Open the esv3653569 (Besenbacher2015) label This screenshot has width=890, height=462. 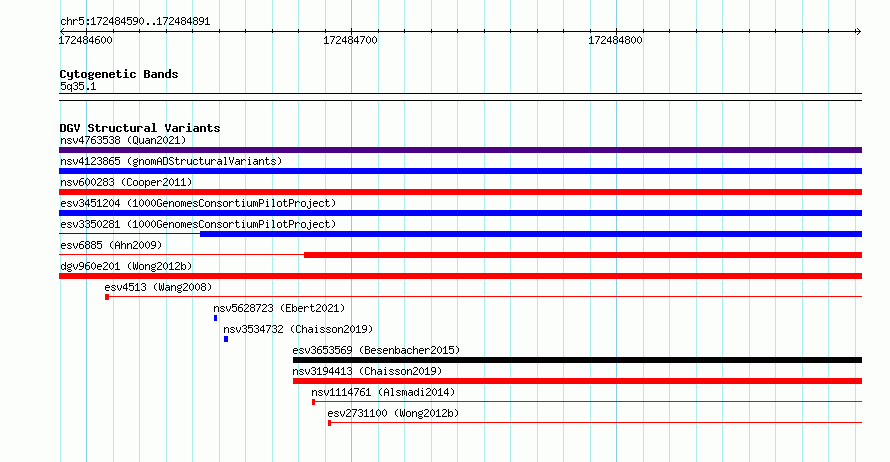[376, 350]
